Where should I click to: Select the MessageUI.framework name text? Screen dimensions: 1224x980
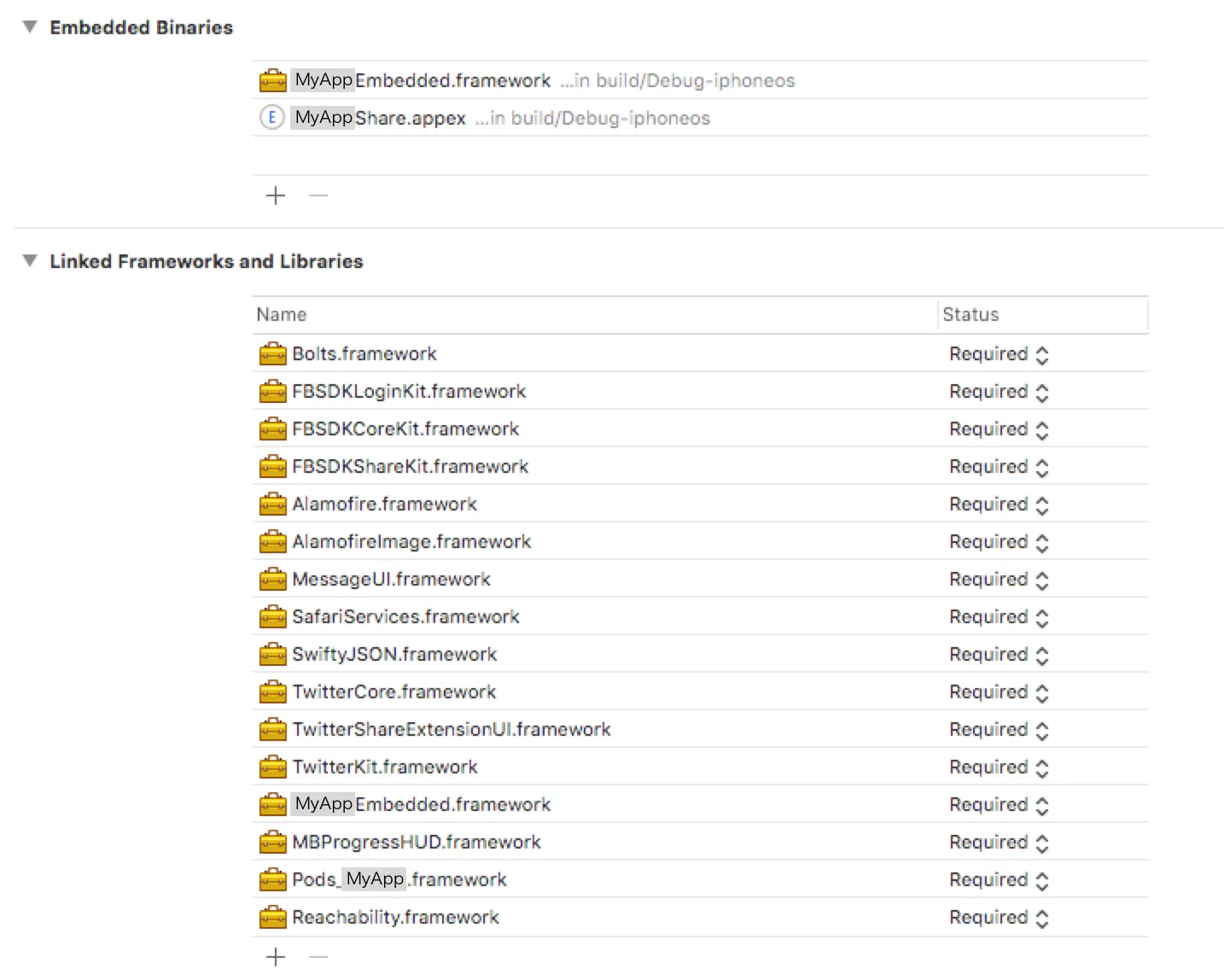pyautogui.click(x=391, y=580)
